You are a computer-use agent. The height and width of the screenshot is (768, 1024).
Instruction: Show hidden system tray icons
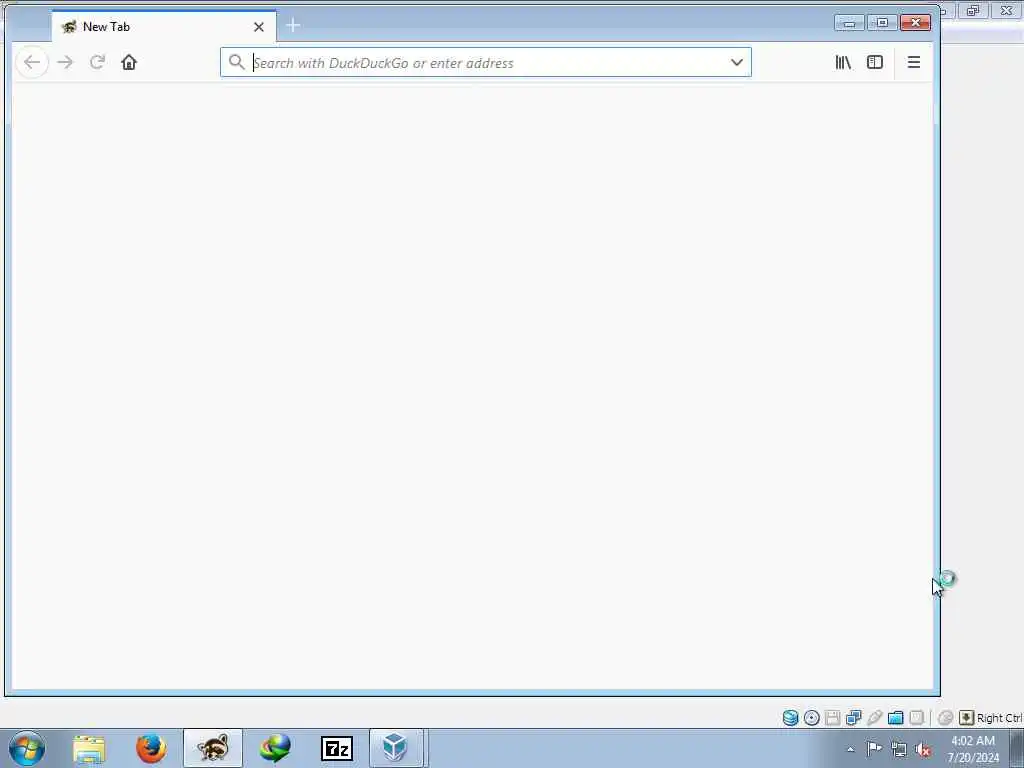(x=850, y=749)
